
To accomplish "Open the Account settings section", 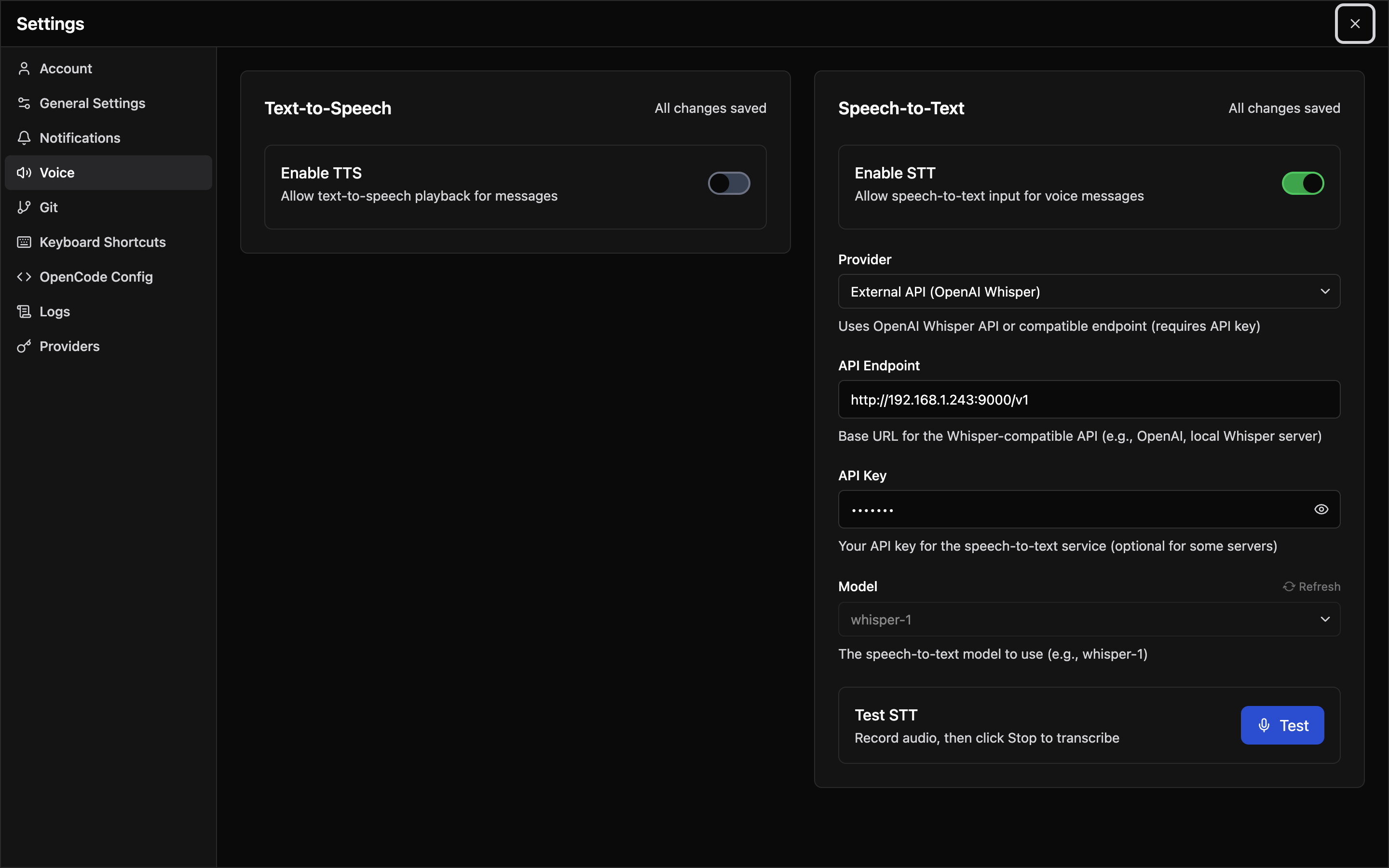I will pos(109,69).
